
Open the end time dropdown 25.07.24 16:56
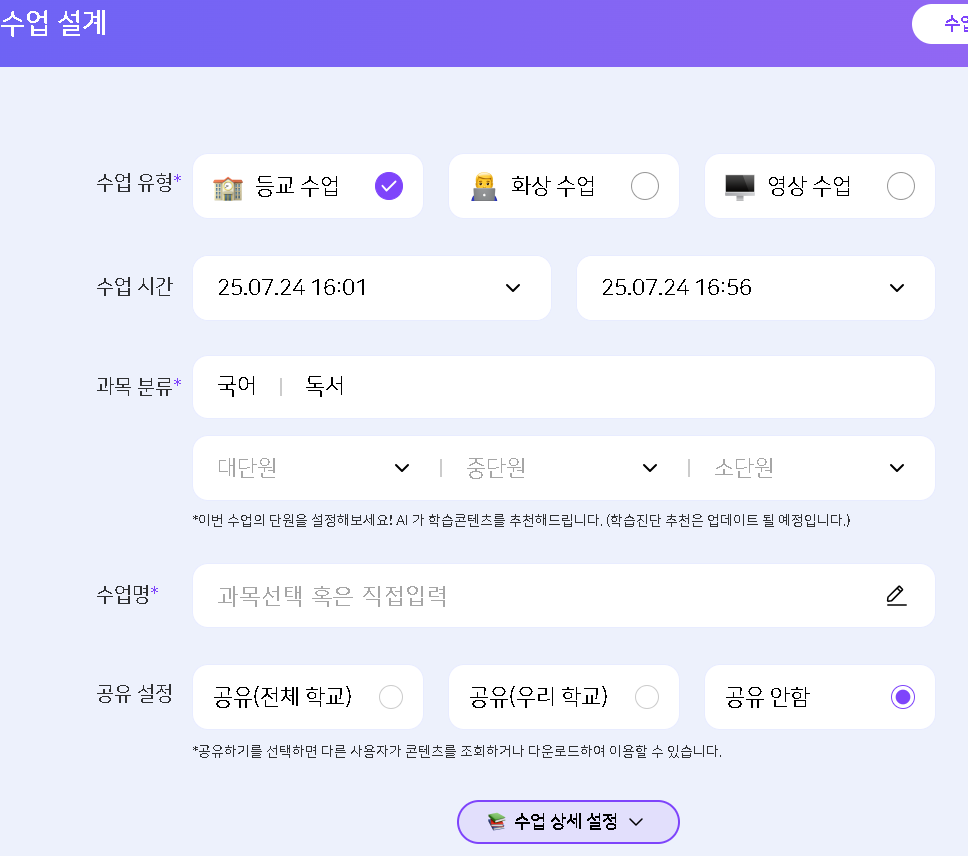755,288
